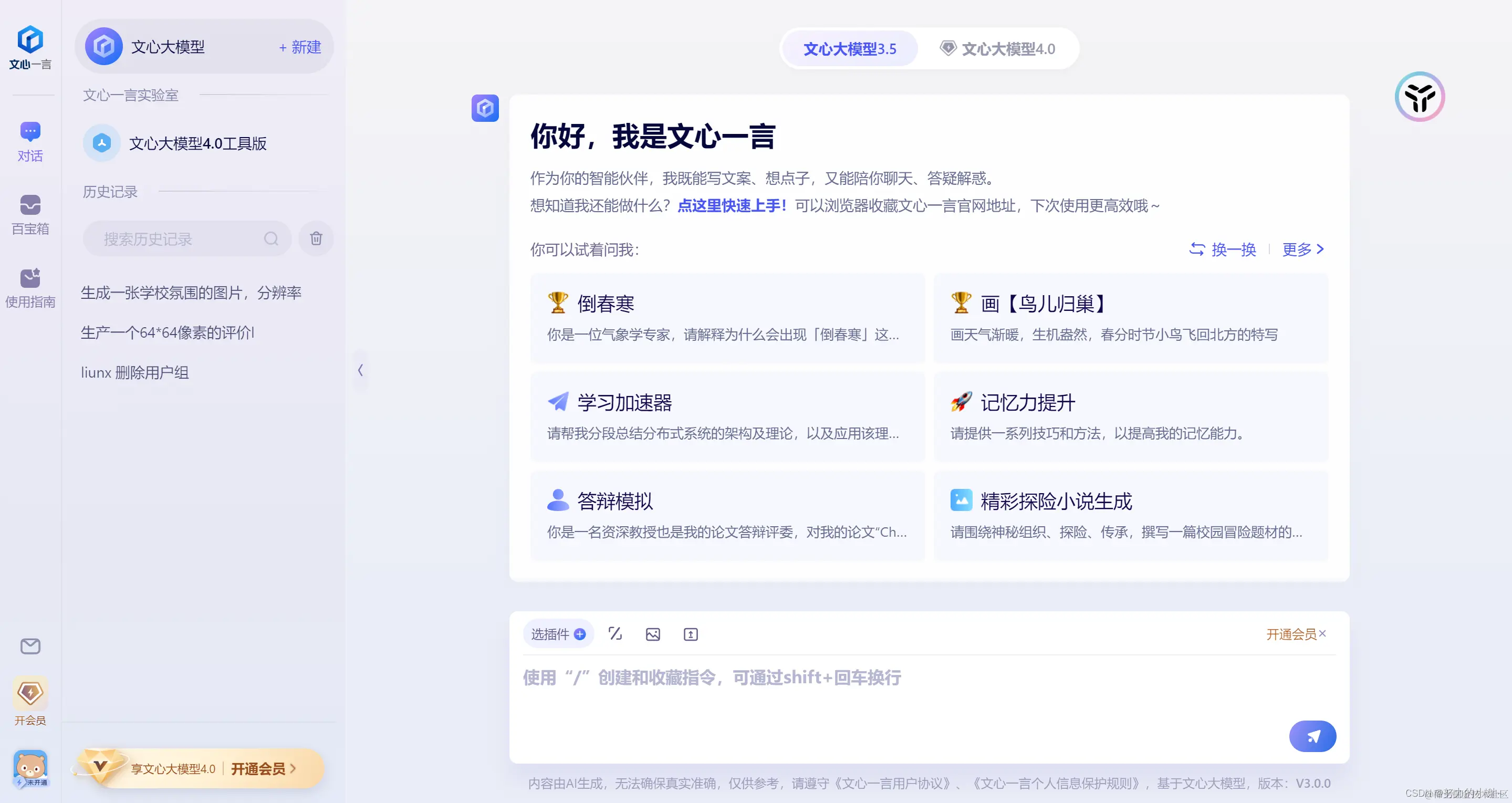1512x803 pixels.
Task: Switch to 文心大模型3.5 tab
Action: tap(849, 49)
